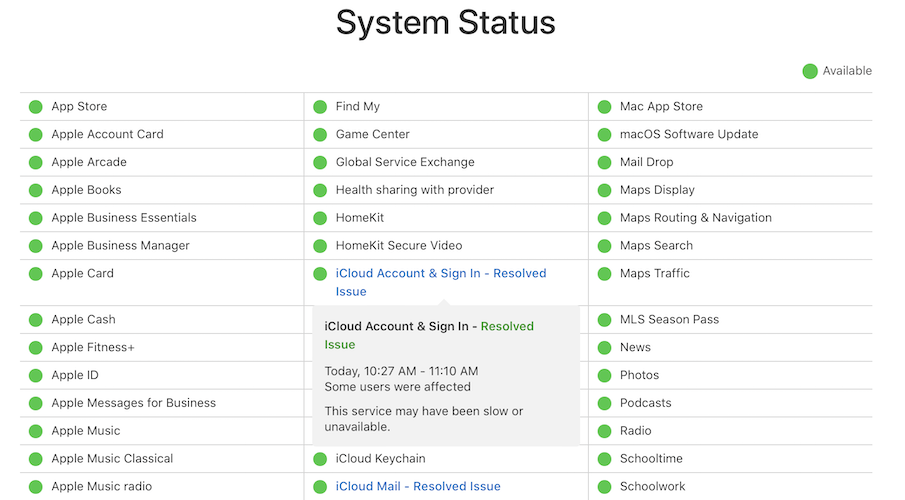
Task: Select the Apple Music radio text
Action: coord(102,486)
